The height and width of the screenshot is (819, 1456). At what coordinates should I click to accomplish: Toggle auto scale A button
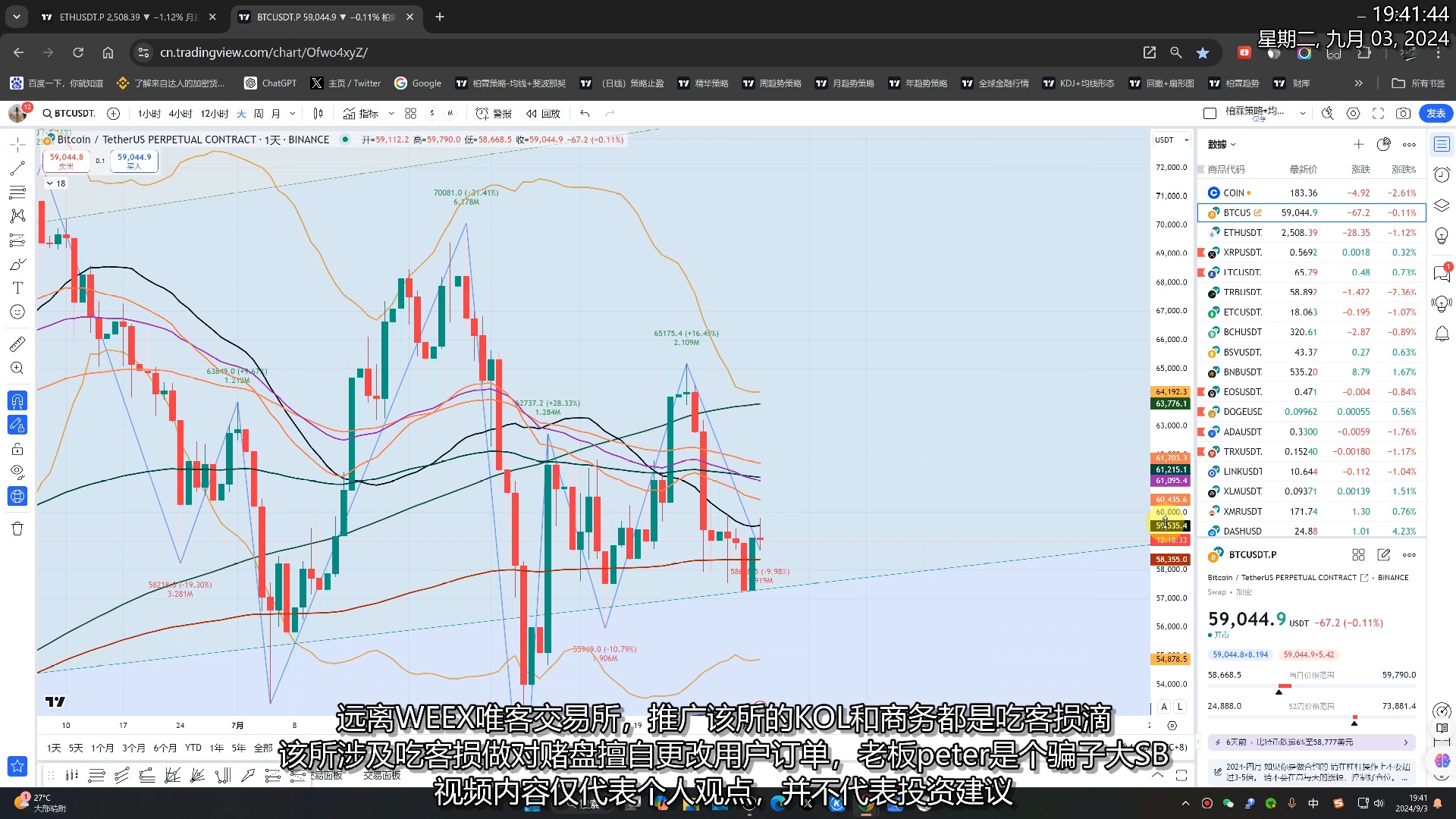pos(1164,706)
